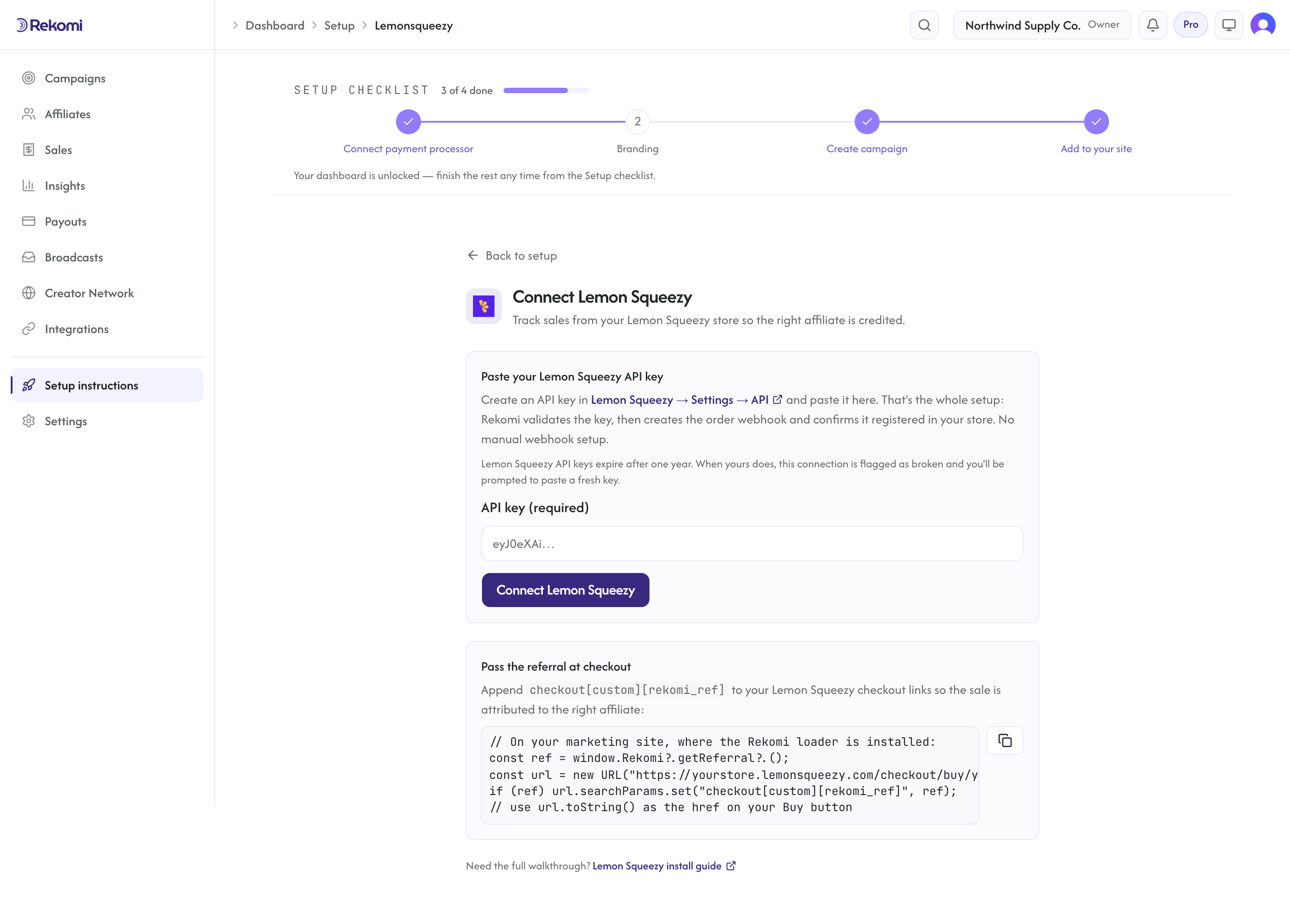The width and height of the screenshot is (1290, 924).
Task: Click the '3 of 4 done' text
Action: click(466, 90)
